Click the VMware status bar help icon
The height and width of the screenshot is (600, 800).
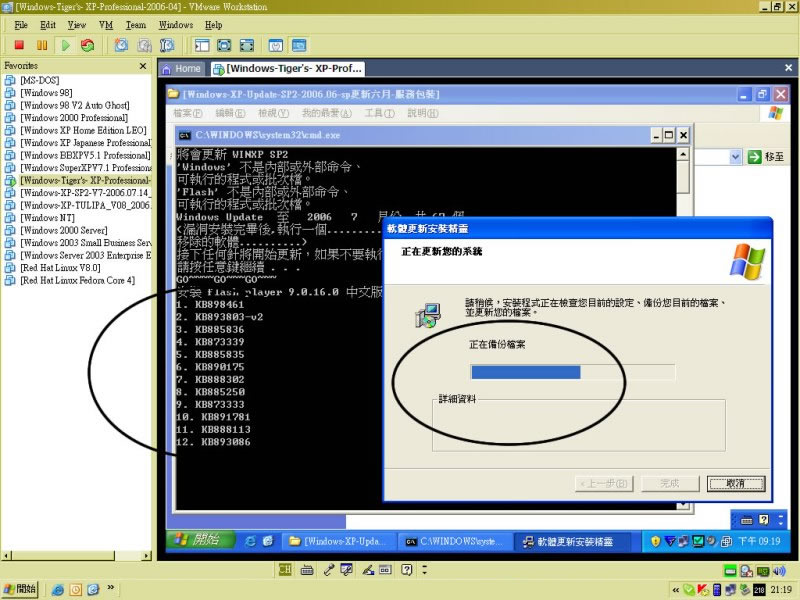[x=406, y=570]
